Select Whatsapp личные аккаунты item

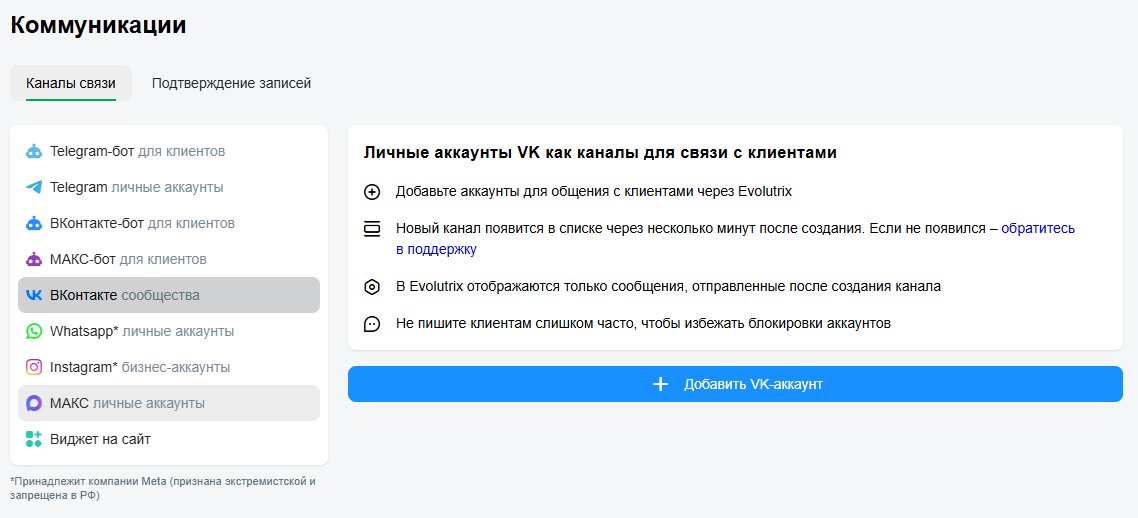coord(169,331)
